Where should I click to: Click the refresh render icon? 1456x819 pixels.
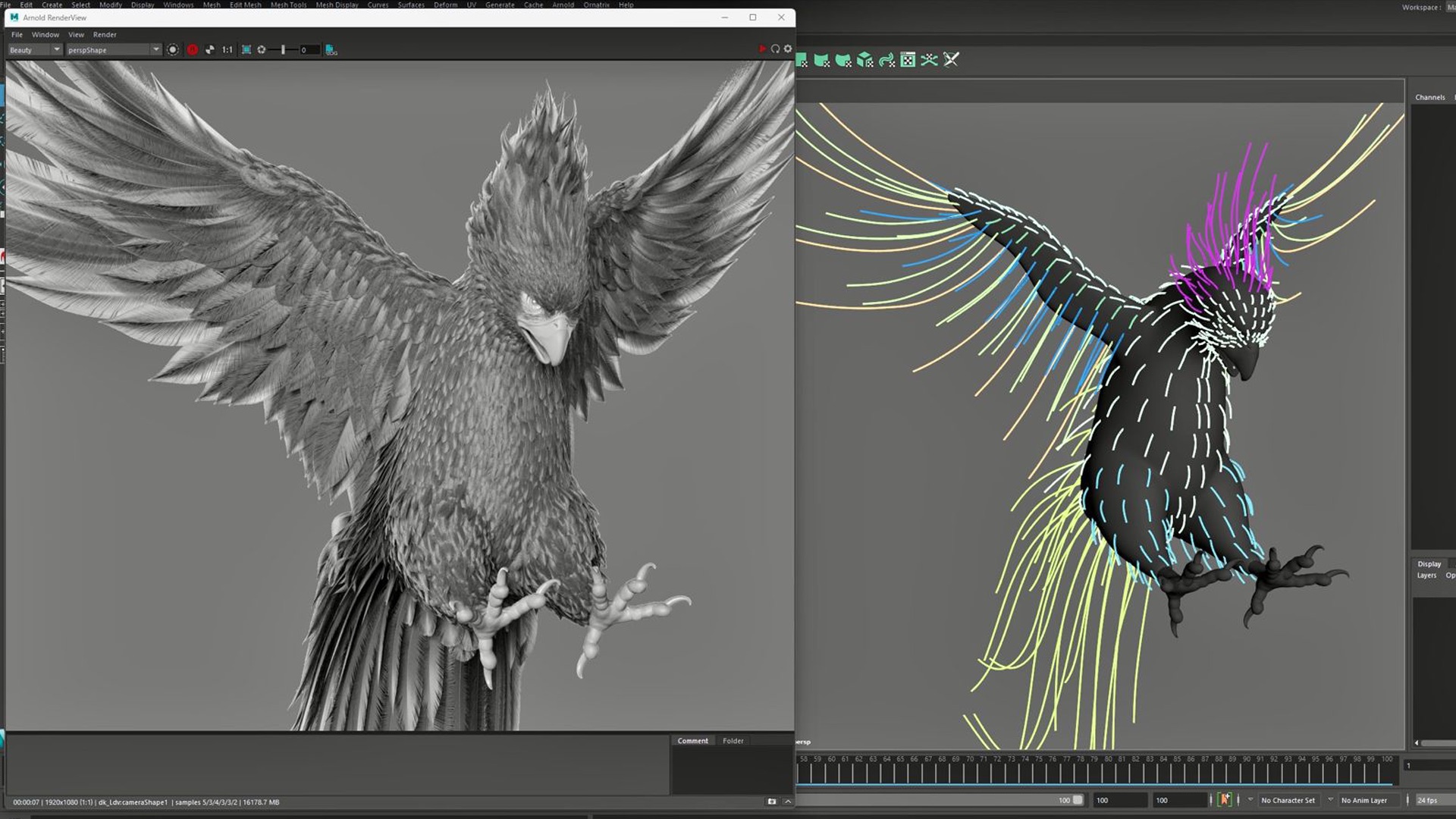coord(775,49)
